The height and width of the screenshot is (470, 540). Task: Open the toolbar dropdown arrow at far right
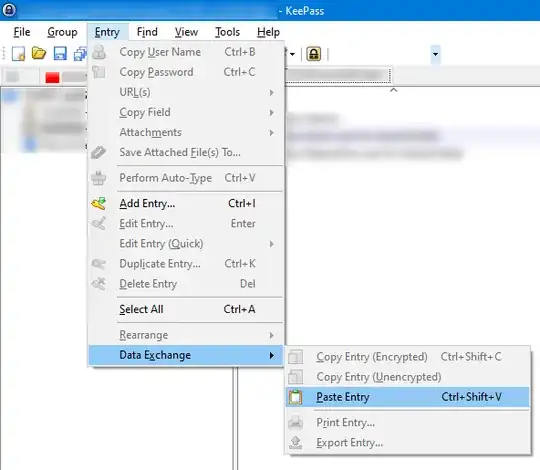pos(435,54)
